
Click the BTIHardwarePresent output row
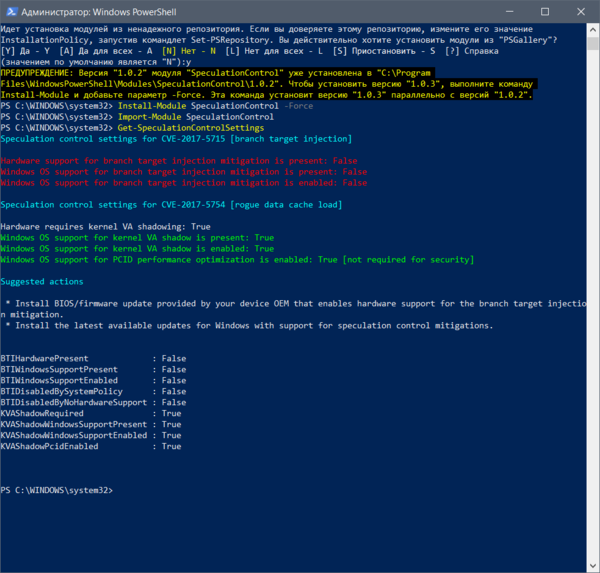coord(93,359)
